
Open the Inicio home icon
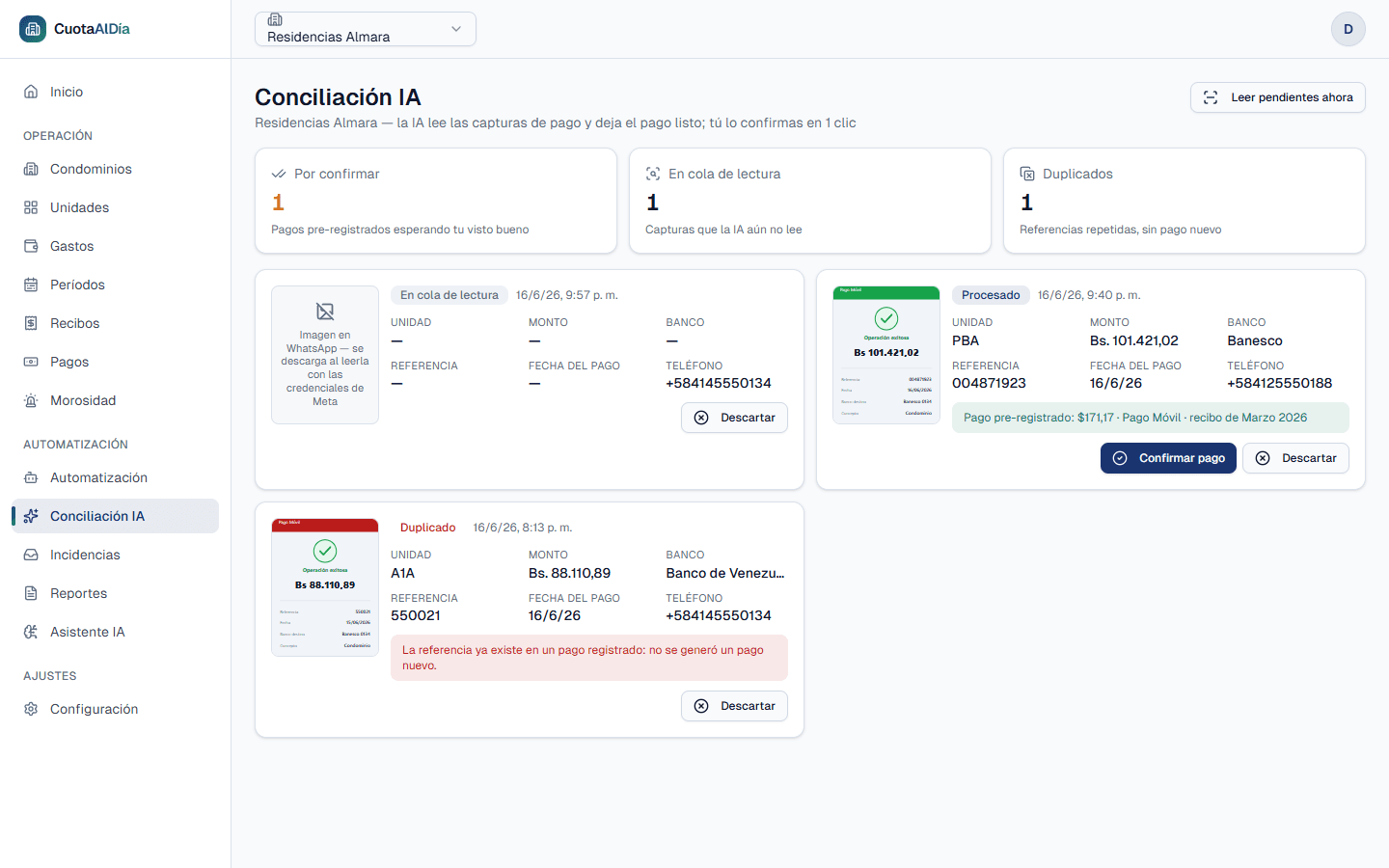(x=31, y=92)
